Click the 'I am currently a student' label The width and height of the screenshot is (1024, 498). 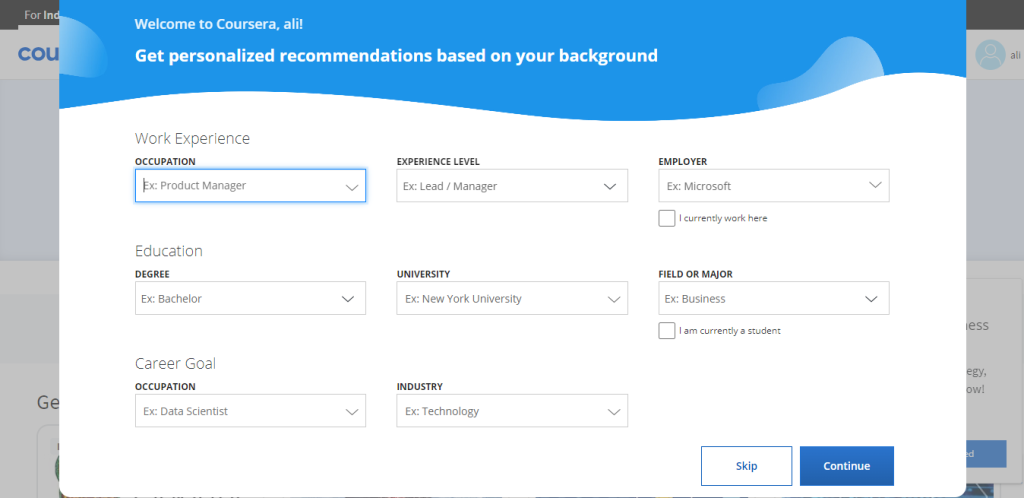(x=729, y=330)
